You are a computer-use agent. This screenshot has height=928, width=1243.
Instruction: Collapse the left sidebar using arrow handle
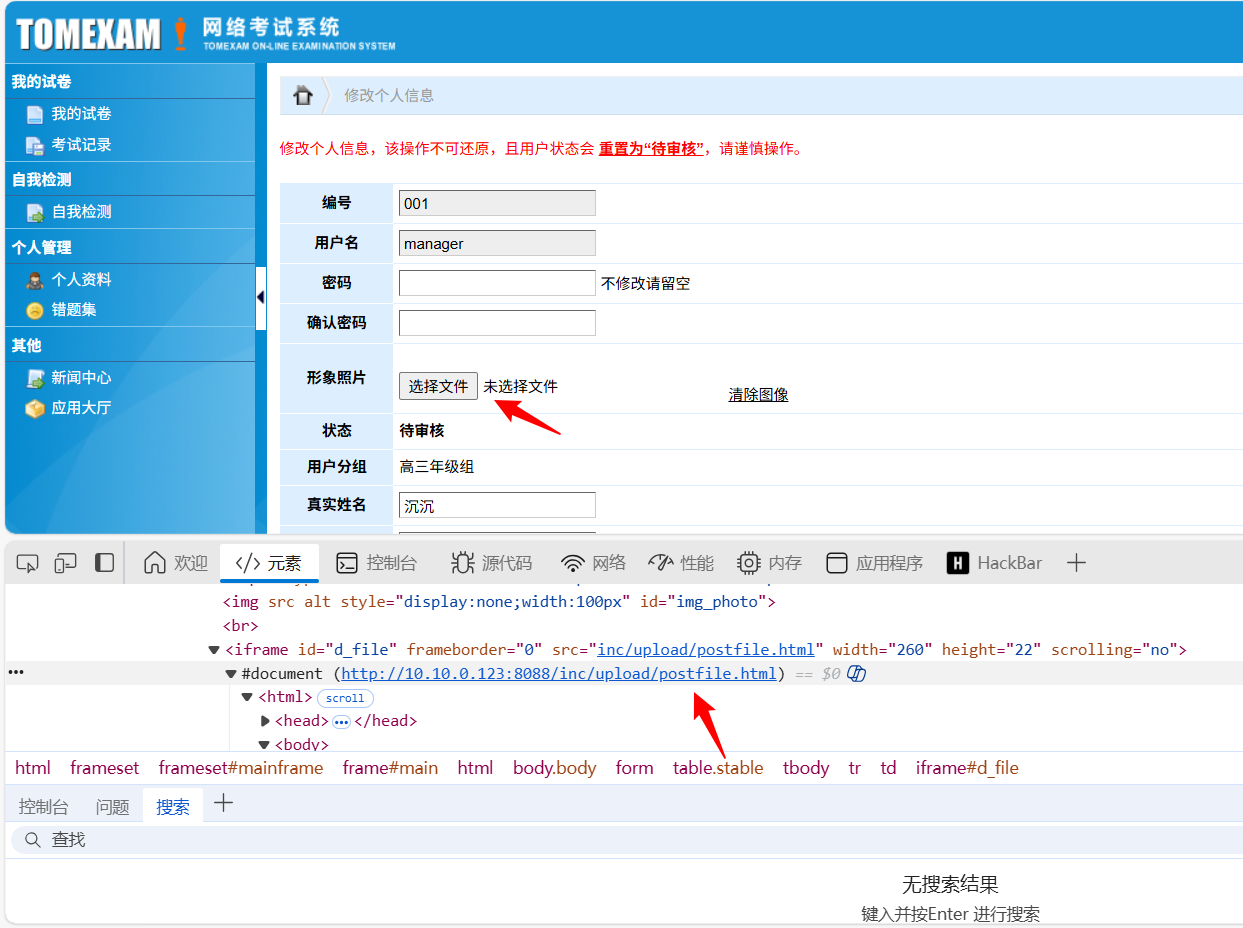261,298
